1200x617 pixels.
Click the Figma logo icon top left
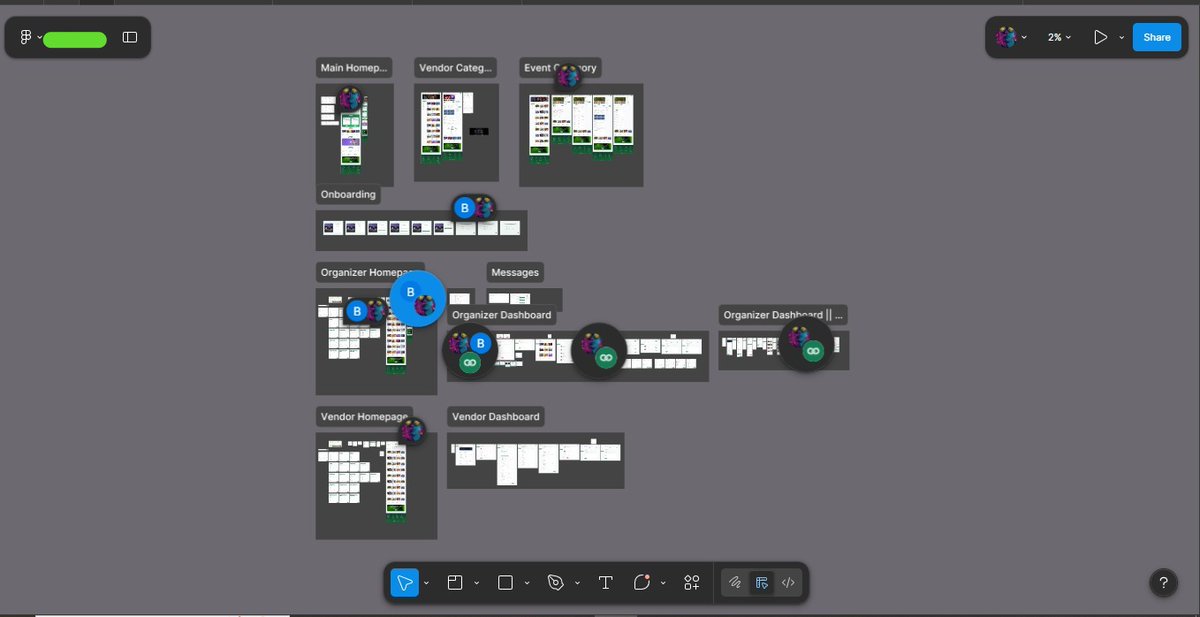click(24, 36)
